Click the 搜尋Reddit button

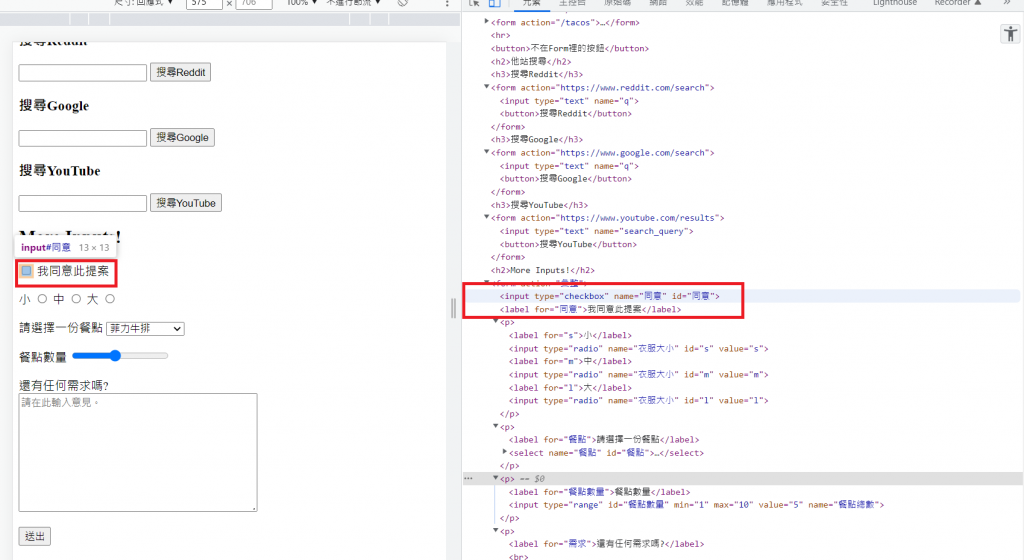(180, 72)
